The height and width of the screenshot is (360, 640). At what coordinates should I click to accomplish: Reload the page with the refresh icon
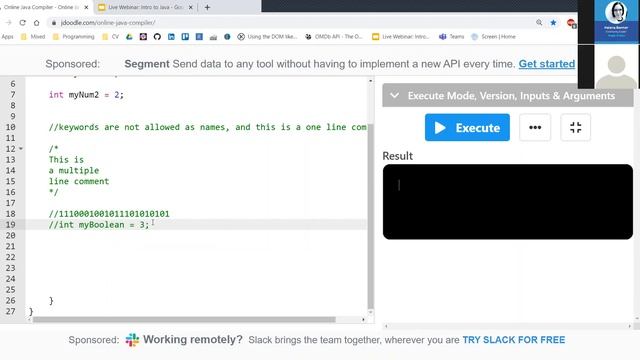pos(22,23)
